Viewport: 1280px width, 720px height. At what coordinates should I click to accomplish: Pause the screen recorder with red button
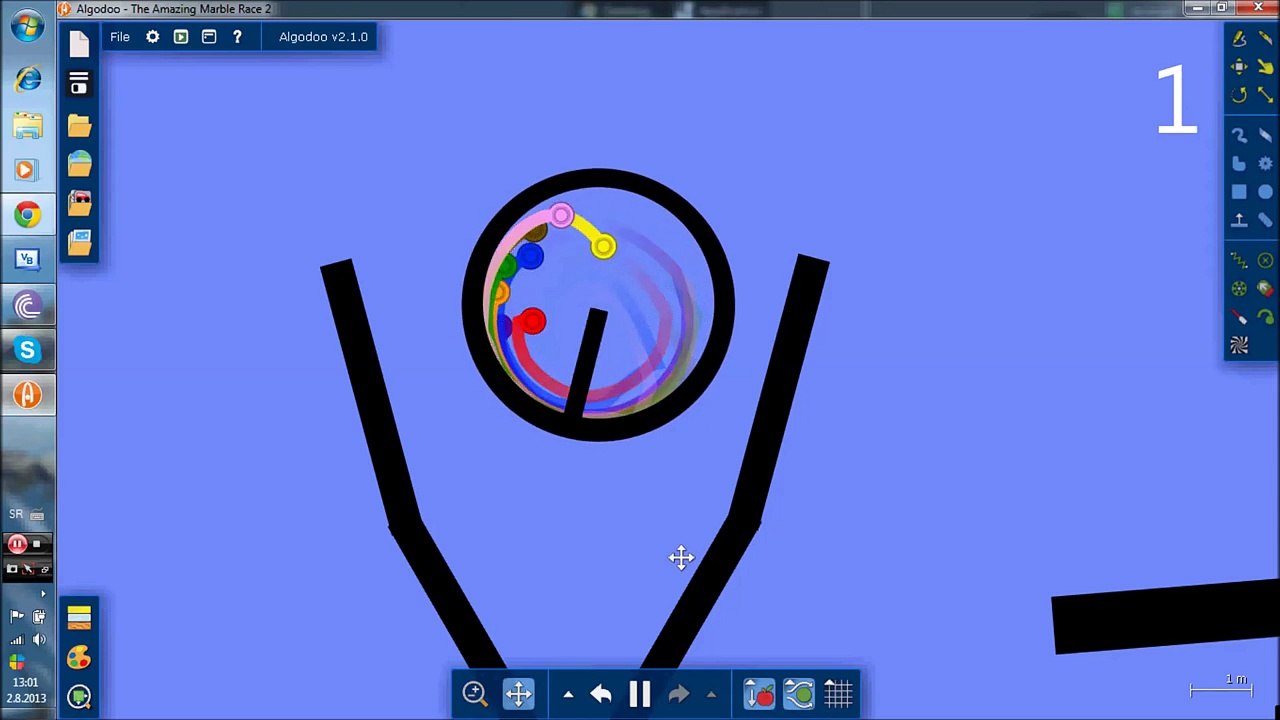point(17,544)
